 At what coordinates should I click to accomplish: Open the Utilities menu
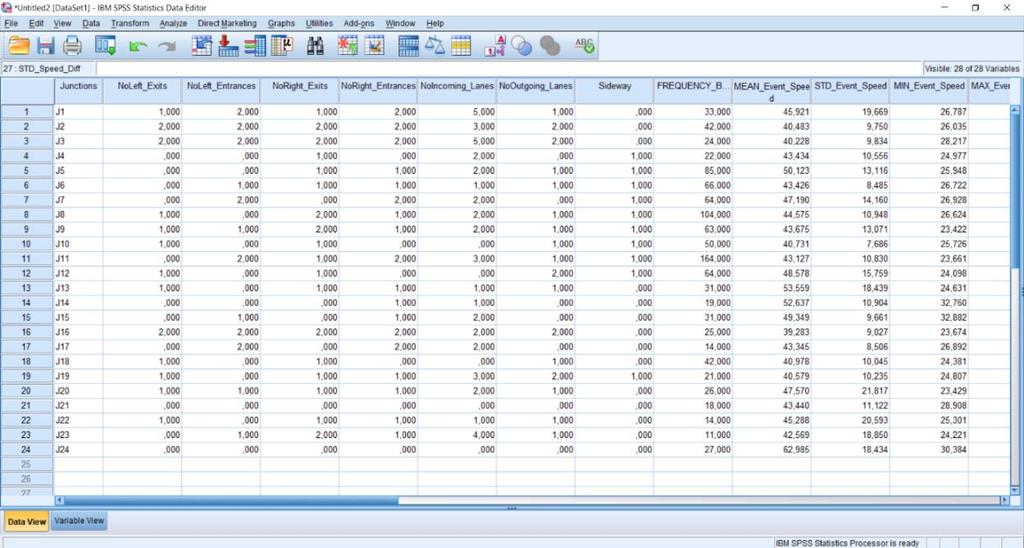coord(319,24)
